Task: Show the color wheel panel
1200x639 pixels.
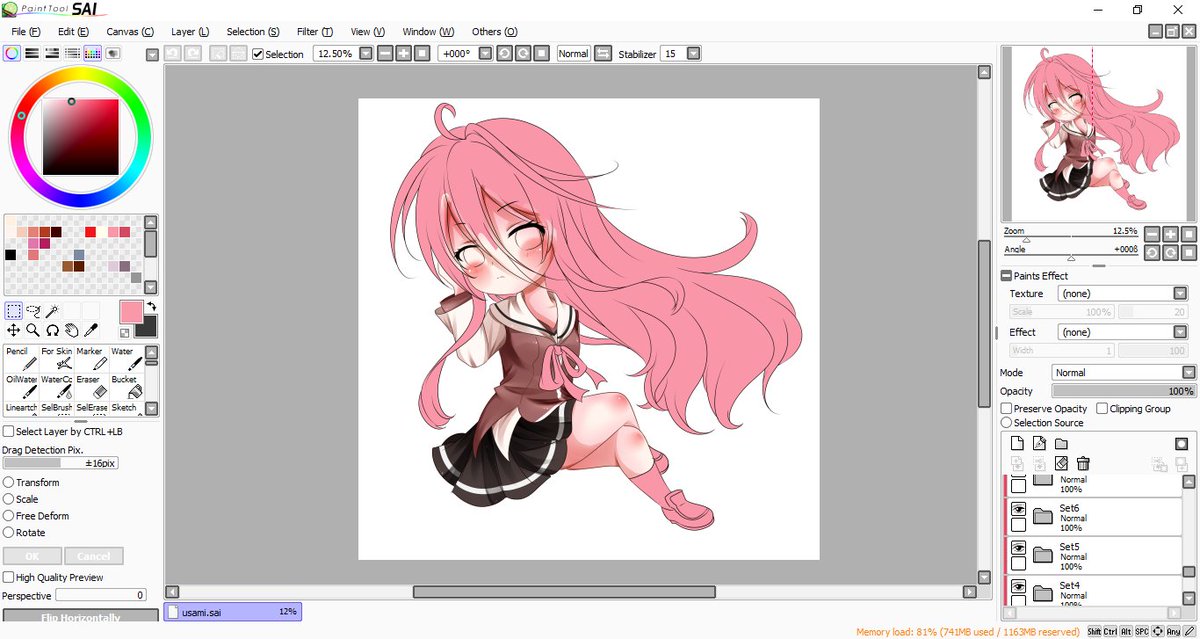Action: tap(11, 53)
